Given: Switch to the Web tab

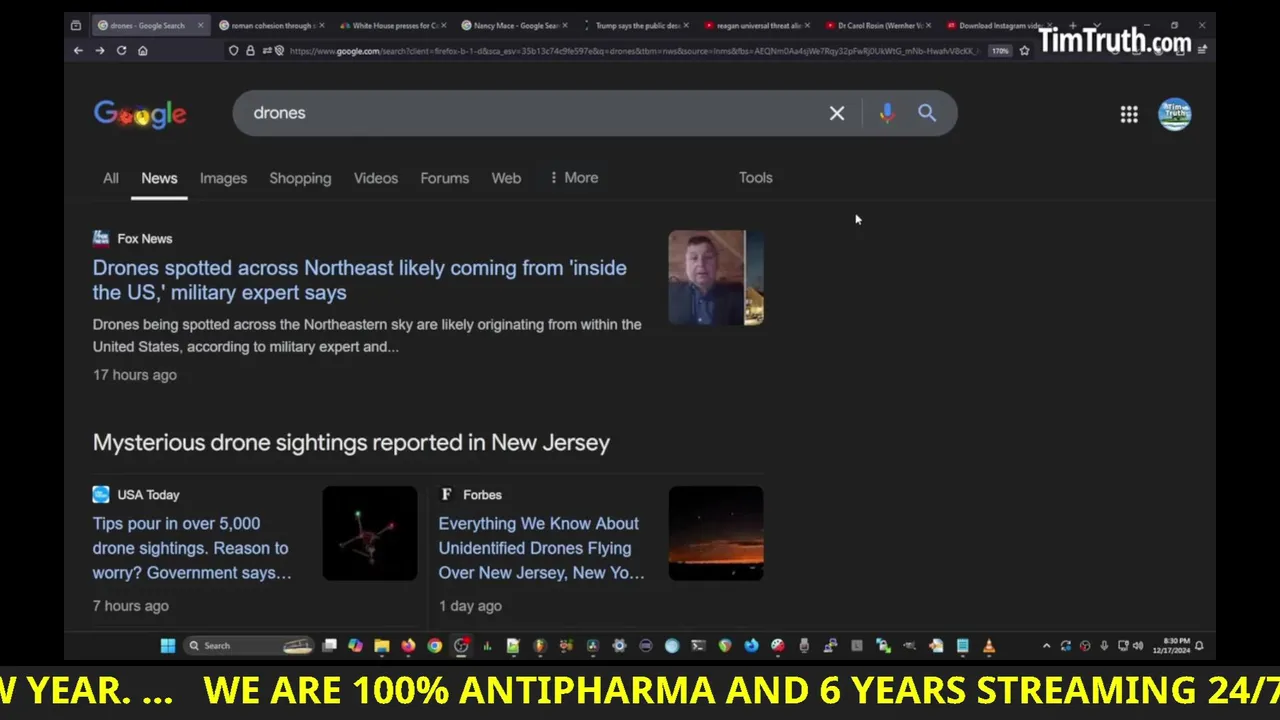Looking at the screenshot, I should click(506, 178).
